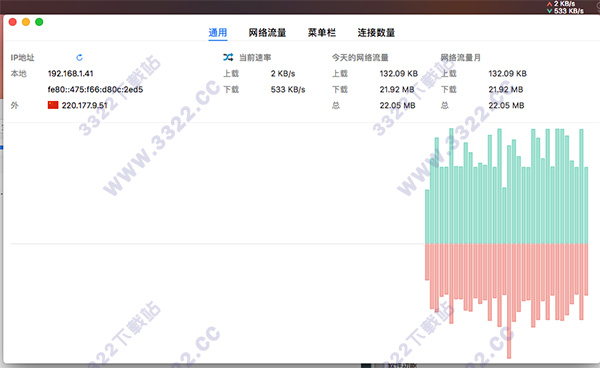
Task: Click the shuffle icon next to 当前速率
Action: tap(228, 57)
